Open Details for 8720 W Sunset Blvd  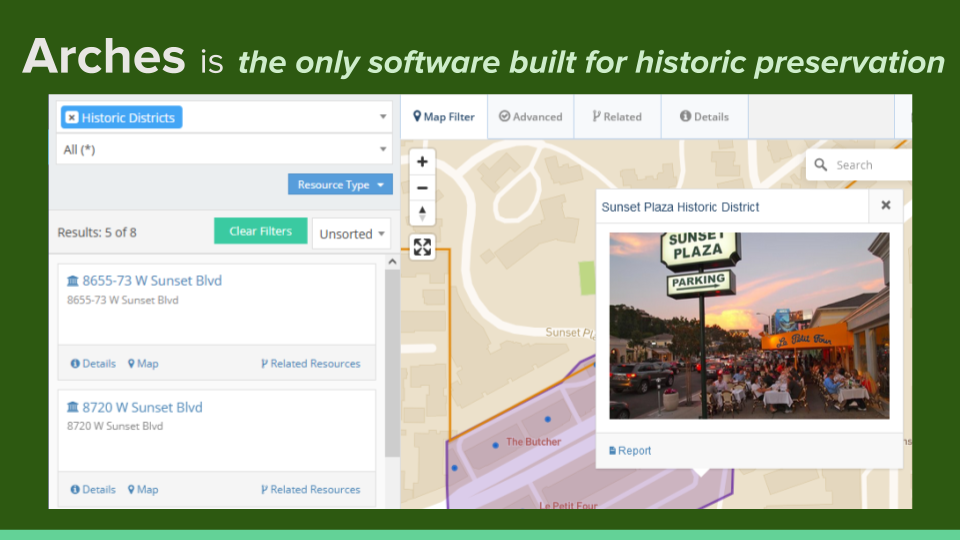pyautogui.click(x=93, y=490)
